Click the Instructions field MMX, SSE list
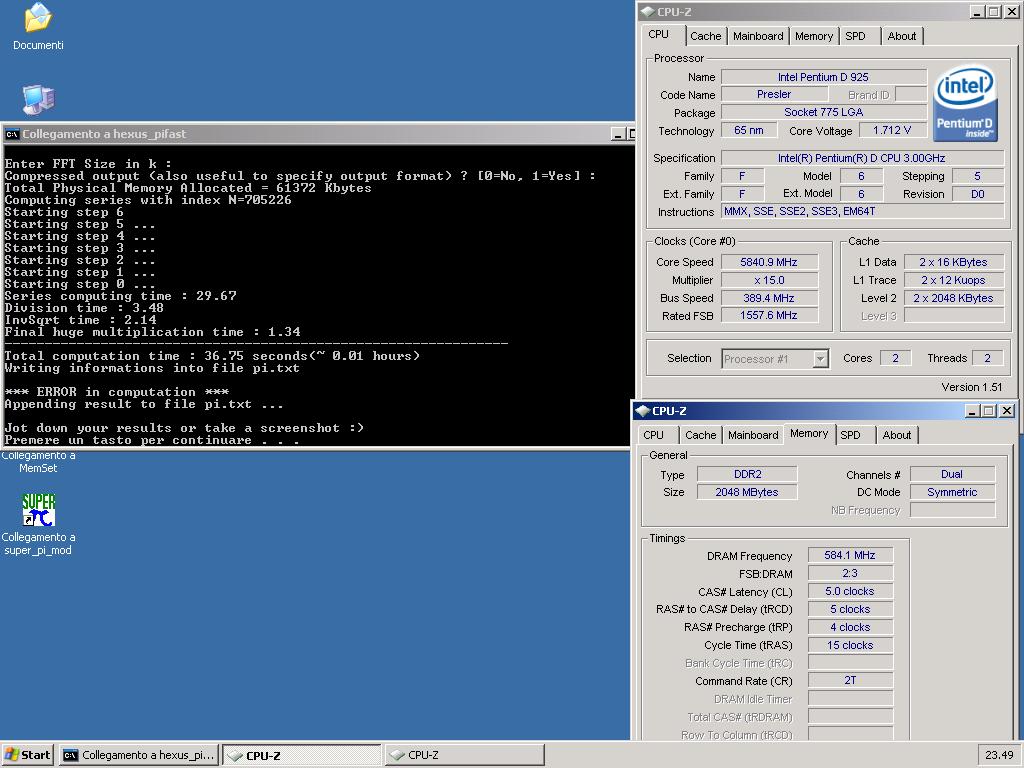The image size is (1024, 768). 862,212
